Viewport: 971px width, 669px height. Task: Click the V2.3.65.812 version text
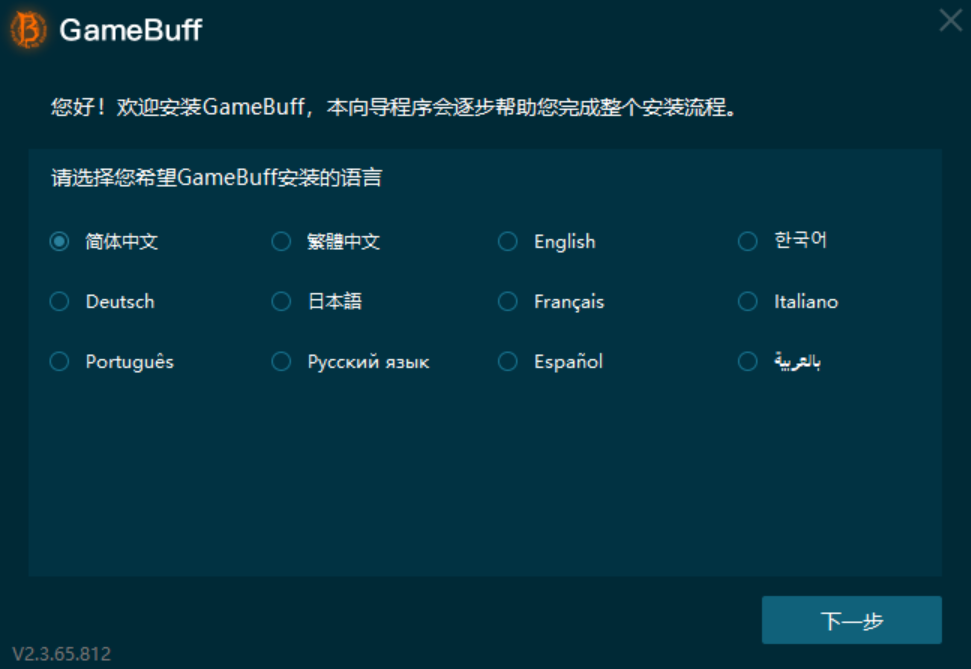coord(62,654)
